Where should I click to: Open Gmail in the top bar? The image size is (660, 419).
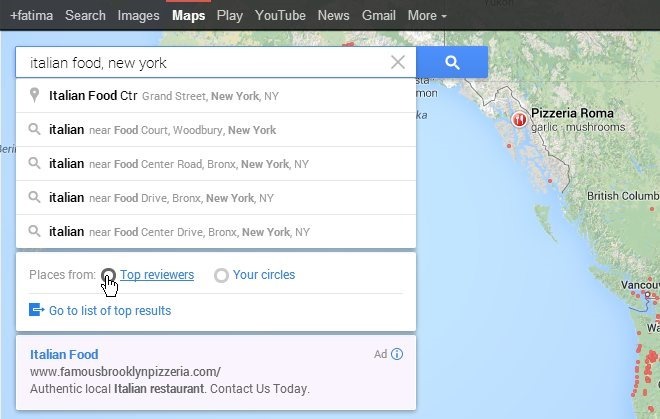pos(379,16)
